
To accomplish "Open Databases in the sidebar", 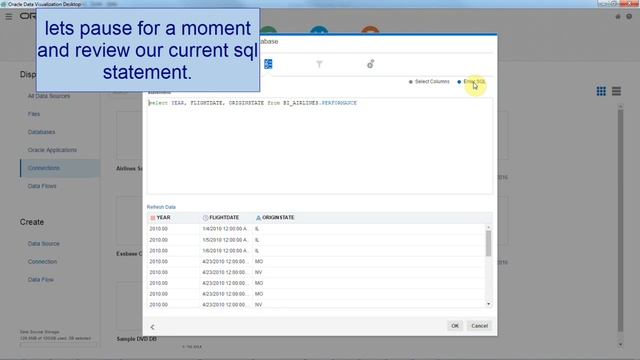I will [41, 132].
